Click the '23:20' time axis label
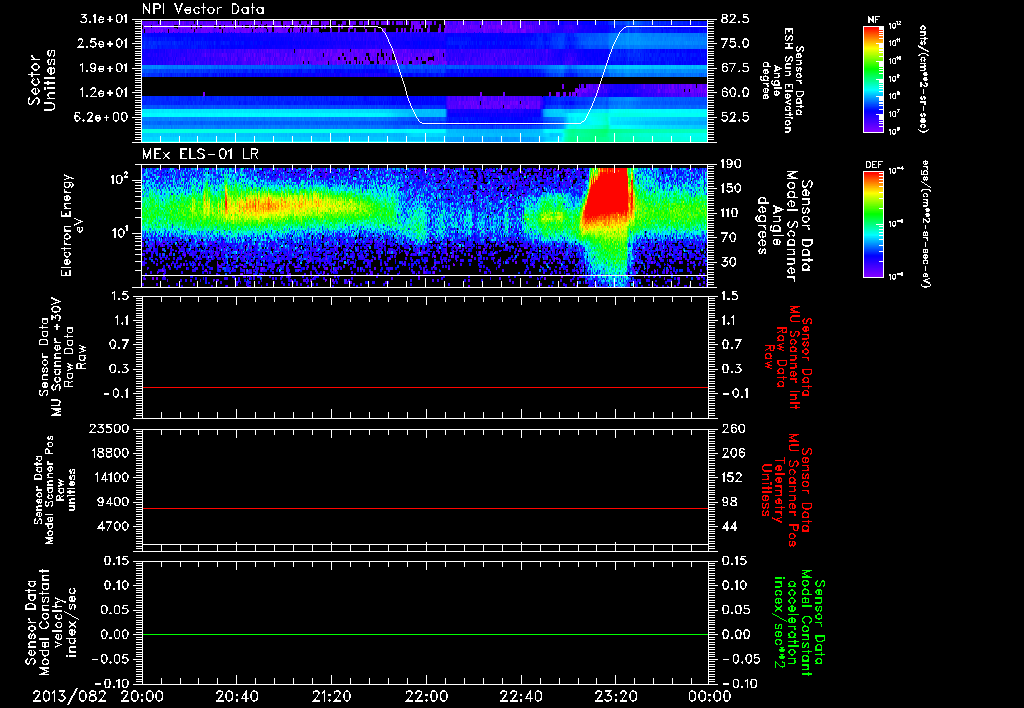The height and width of the screenshot is (708, 1024). click(616, 696)
